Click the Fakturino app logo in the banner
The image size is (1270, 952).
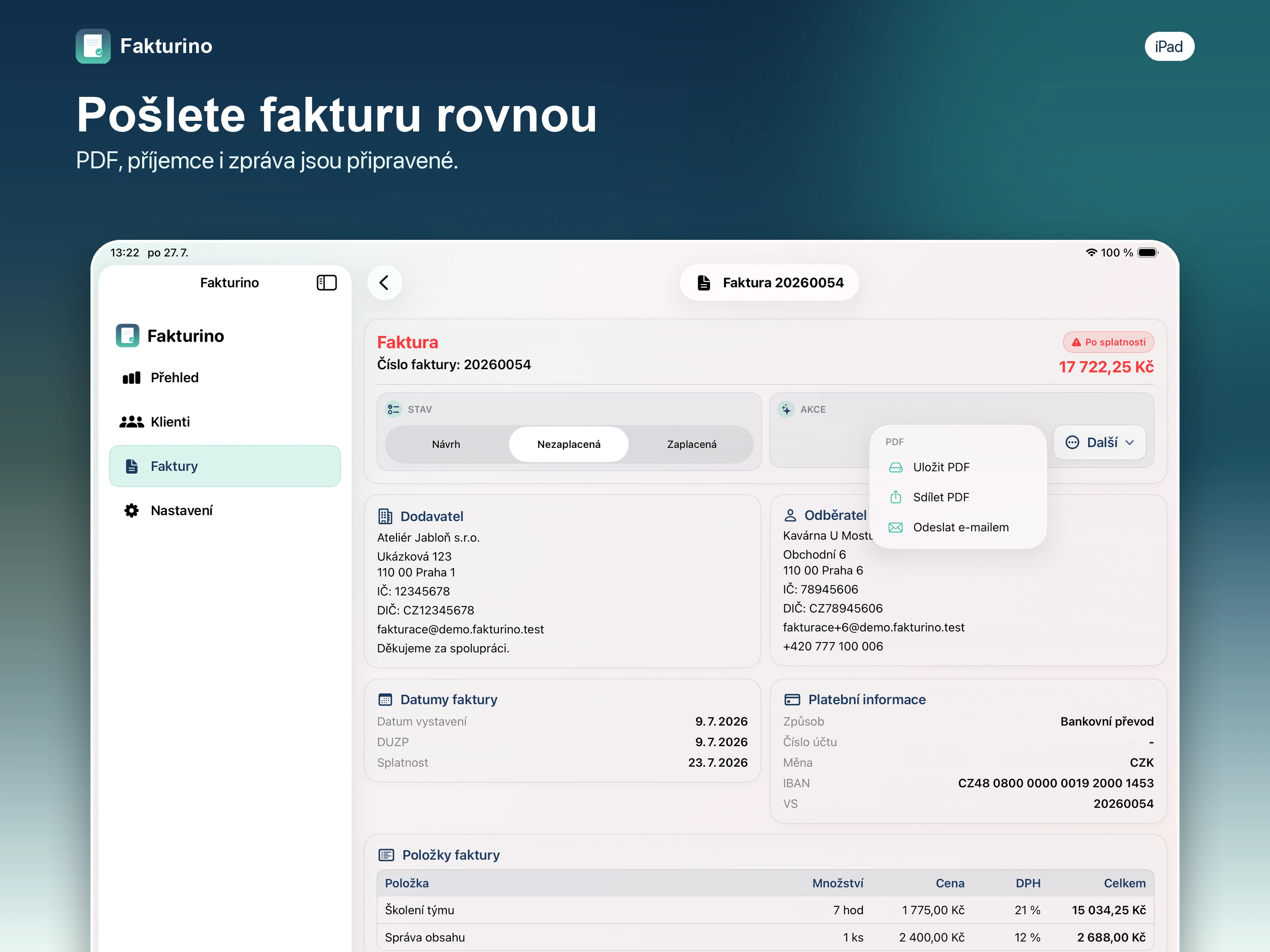coord(93,46)
